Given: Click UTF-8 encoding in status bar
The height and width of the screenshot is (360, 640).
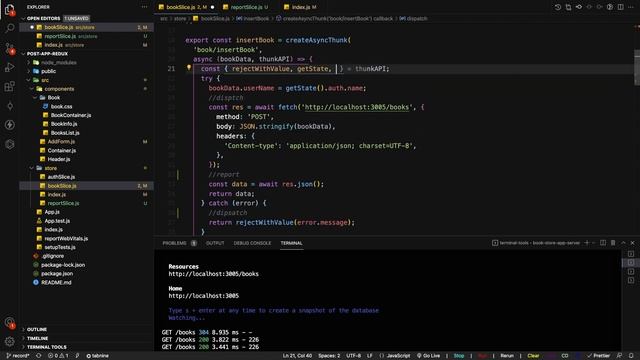Looking at the screenshot, I should tap(353, 356).
